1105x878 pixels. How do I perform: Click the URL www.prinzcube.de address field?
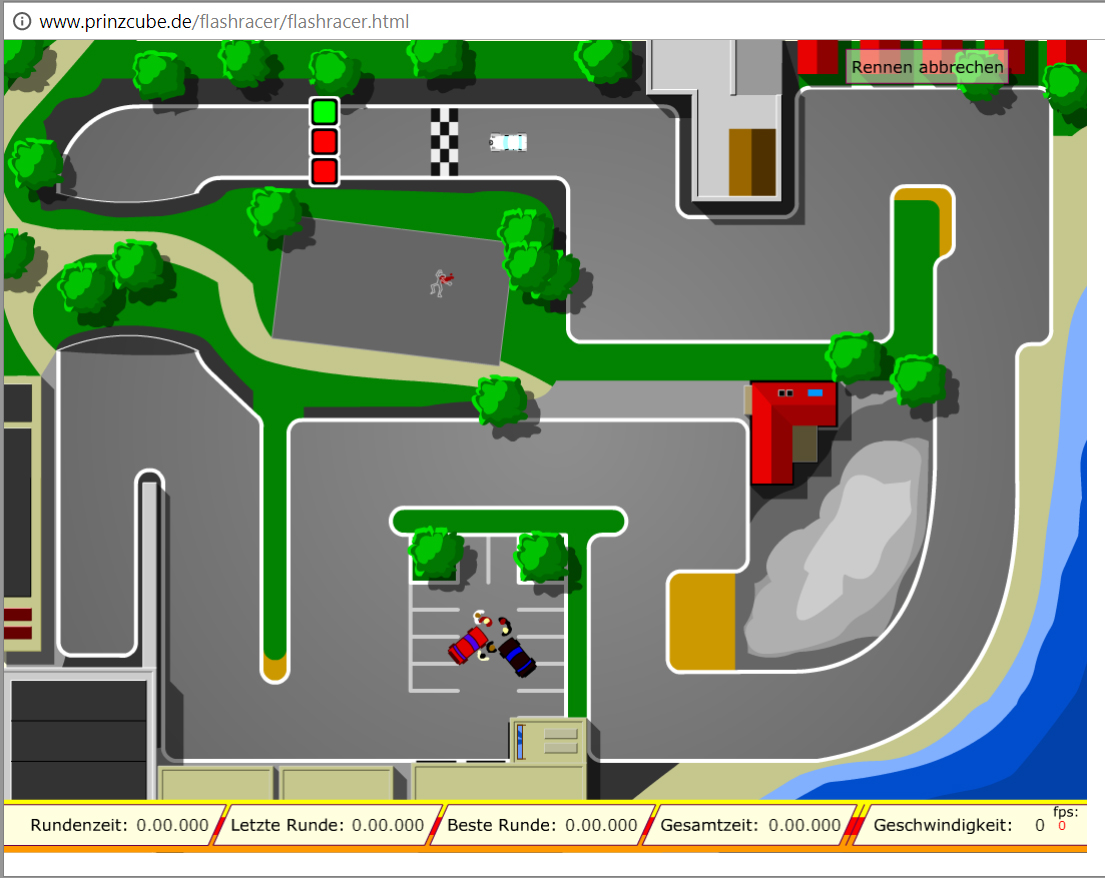coord(224,22)
